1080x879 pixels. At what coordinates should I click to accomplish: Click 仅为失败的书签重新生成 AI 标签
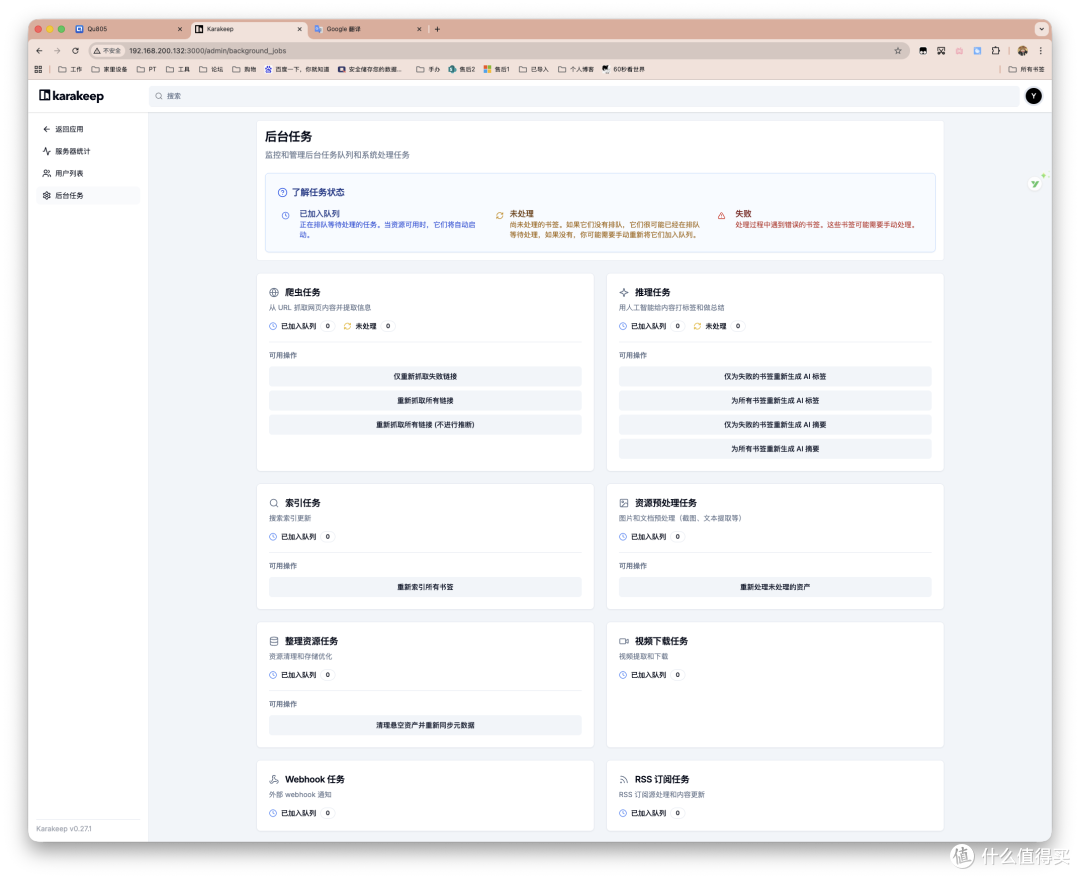click(x=775, y=376)
